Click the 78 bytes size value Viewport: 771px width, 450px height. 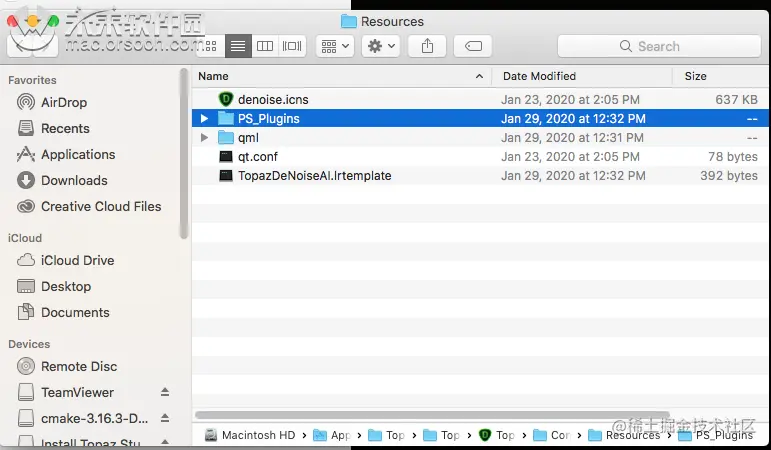coord(733,156)
